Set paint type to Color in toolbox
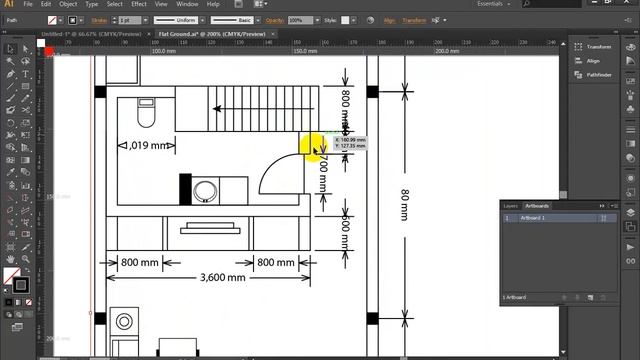This screenshot has height=360, width=640. coord(9,302)
